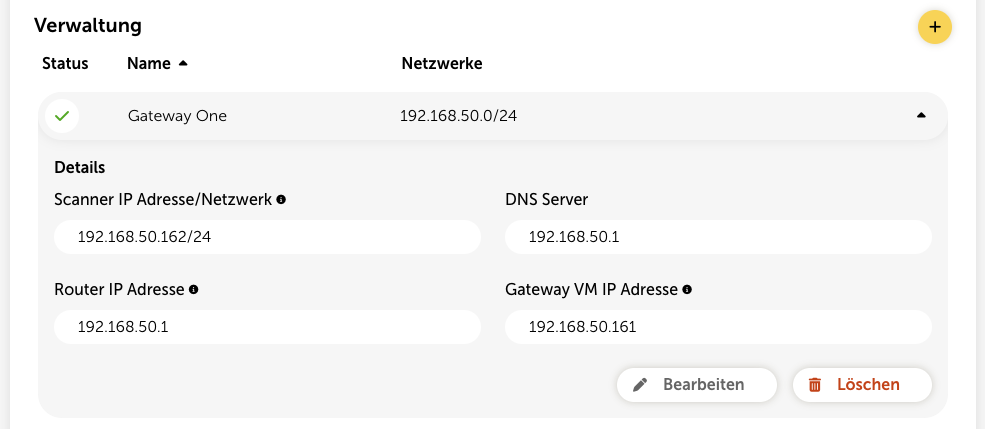Click the Netzwerke column header
Image resolution: width=985 pixels, height=429 pixels.
(x=441, y=64)
